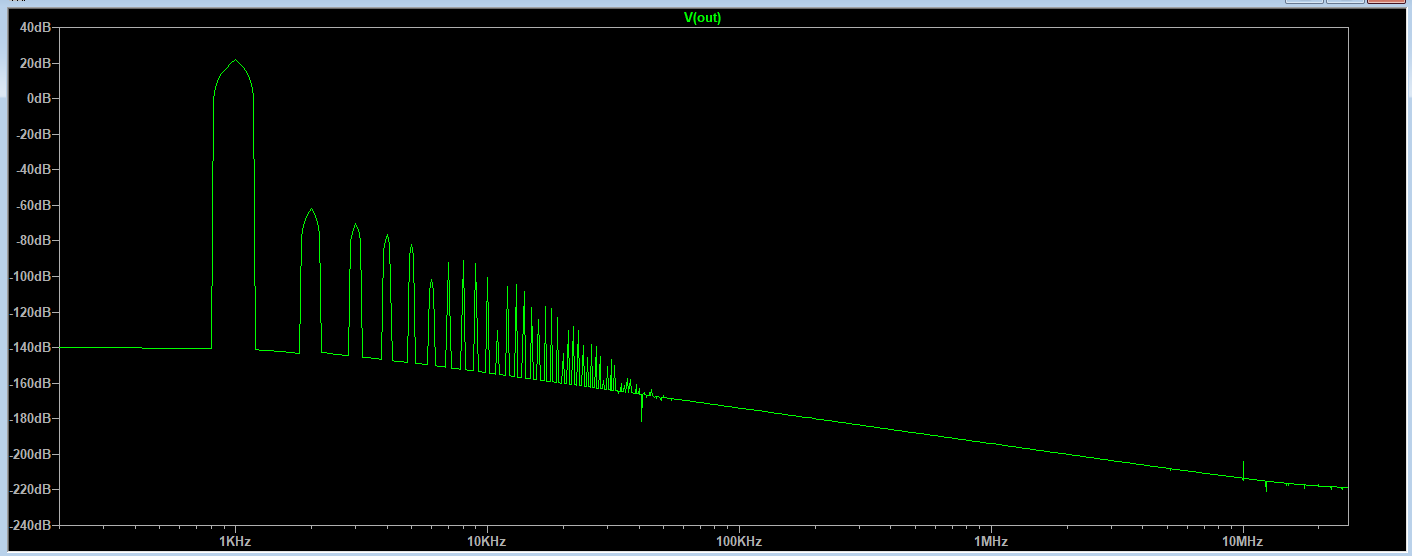
Task: Click the -100dB axis label
Action: 30,276
